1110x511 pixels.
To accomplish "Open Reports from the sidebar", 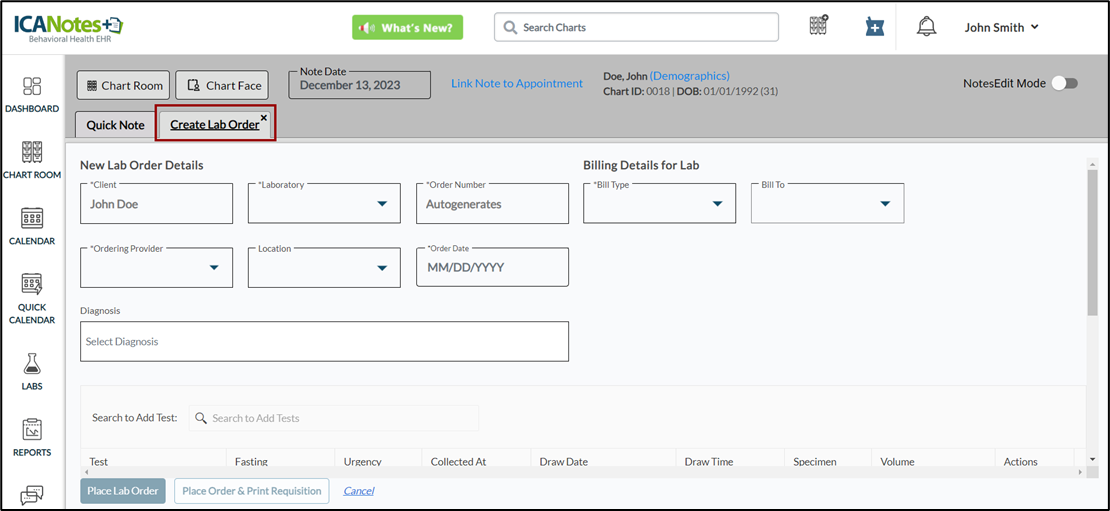I will 32,436.
